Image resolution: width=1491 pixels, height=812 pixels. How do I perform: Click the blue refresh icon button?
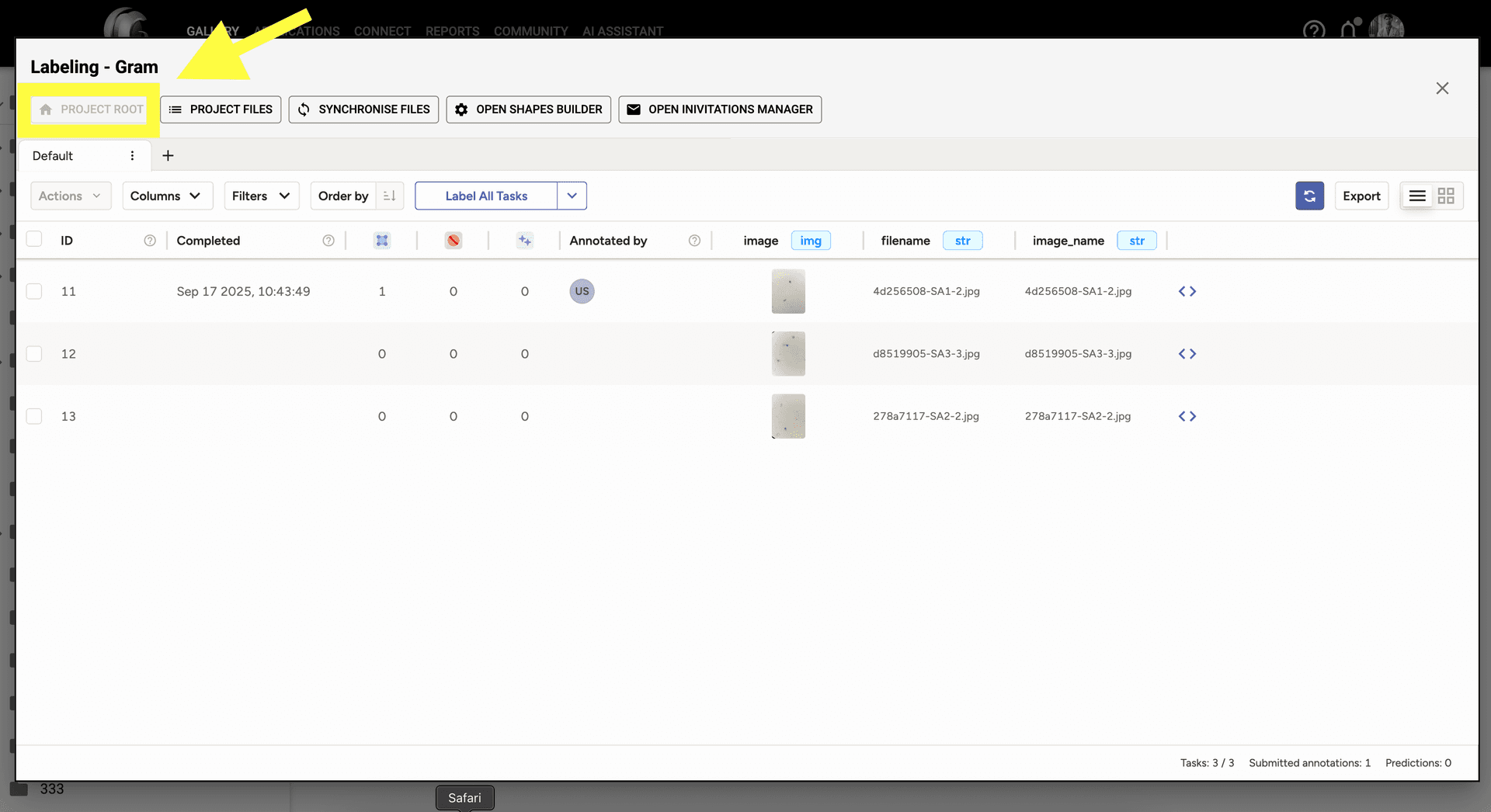[x=1309, y=196]
